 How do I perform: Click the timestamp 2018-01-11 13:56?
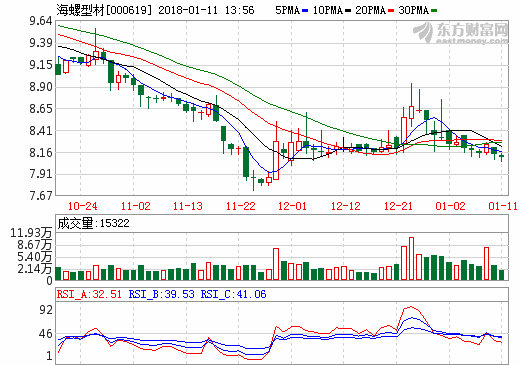click(206, 10)
